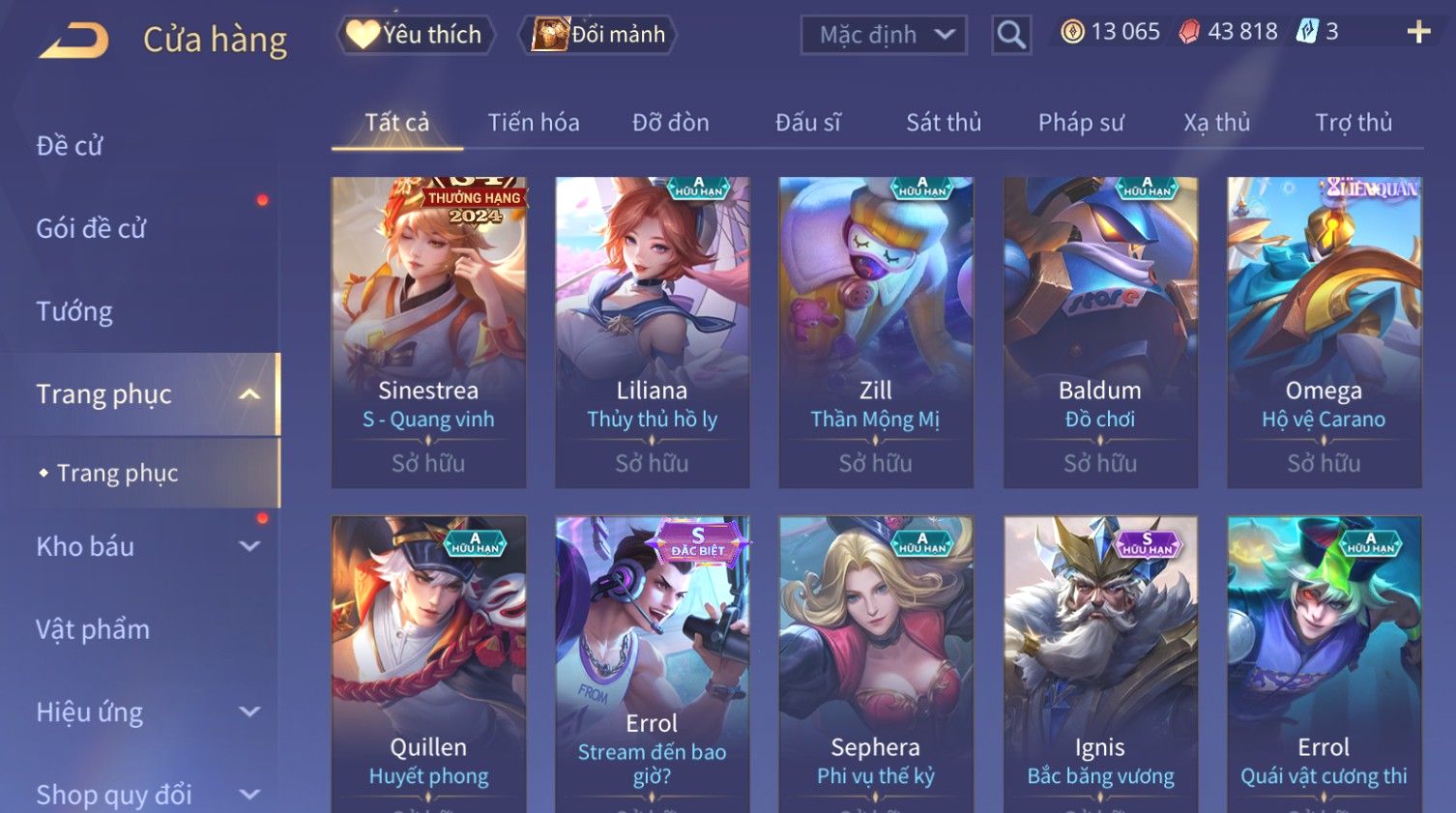Click the blue voucher currency icon
The image size is (1456, 813).
1307,32
